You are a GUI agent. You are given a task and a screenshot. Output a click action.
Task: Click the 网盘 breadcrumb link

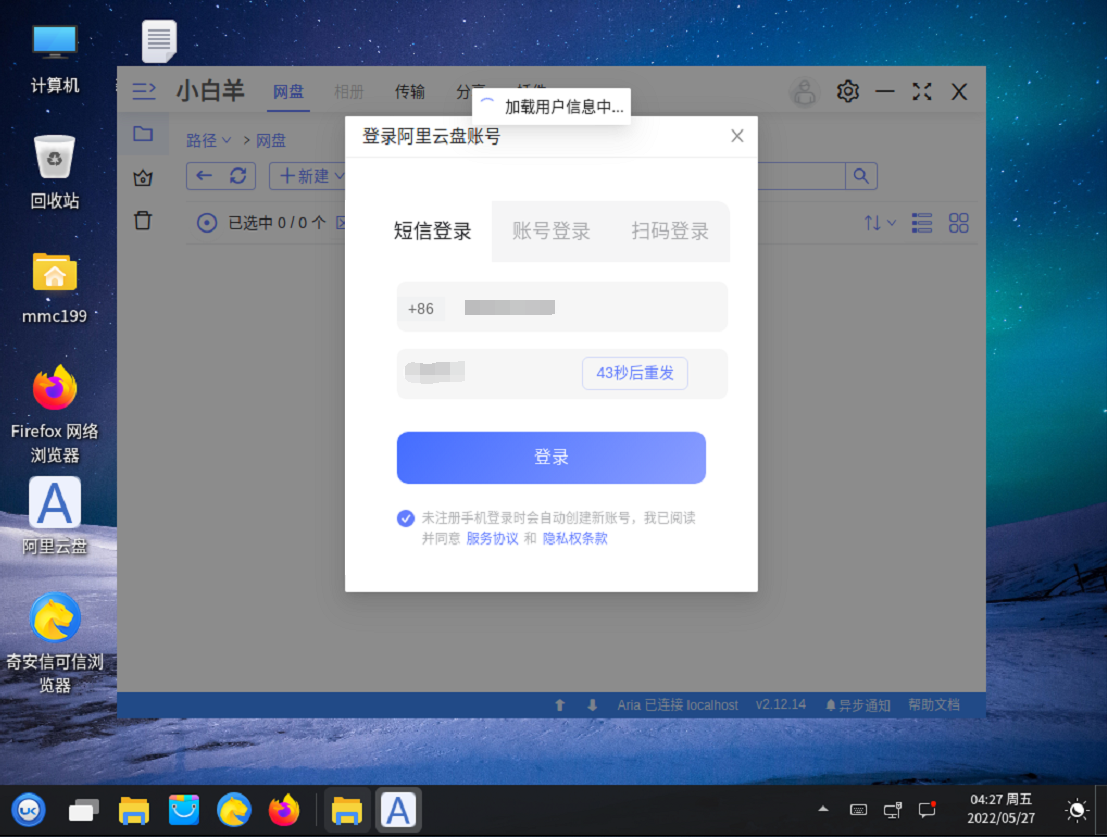coord(270,140)
